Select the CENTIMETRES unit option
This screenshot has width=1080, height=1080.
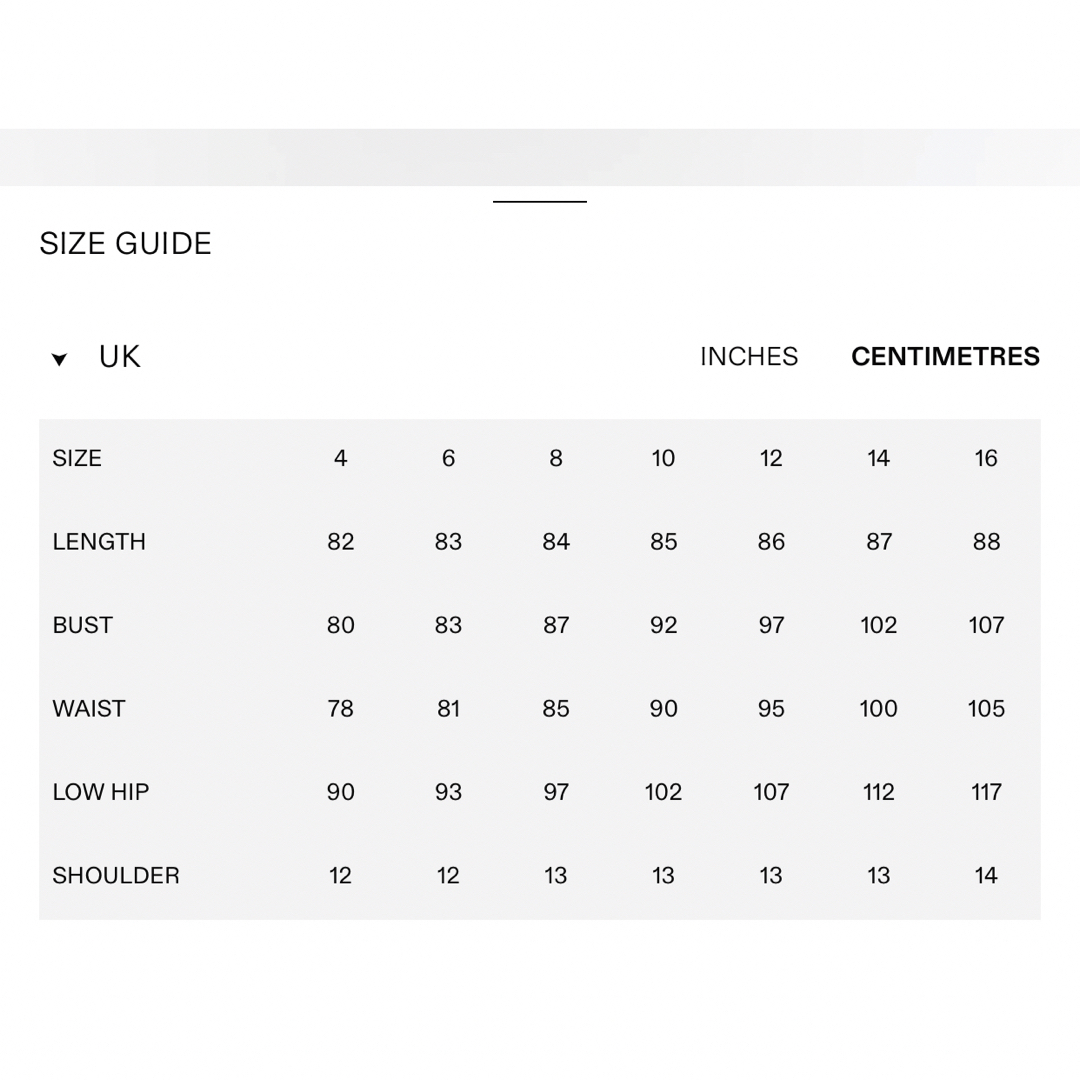click(x=945, y=357)
